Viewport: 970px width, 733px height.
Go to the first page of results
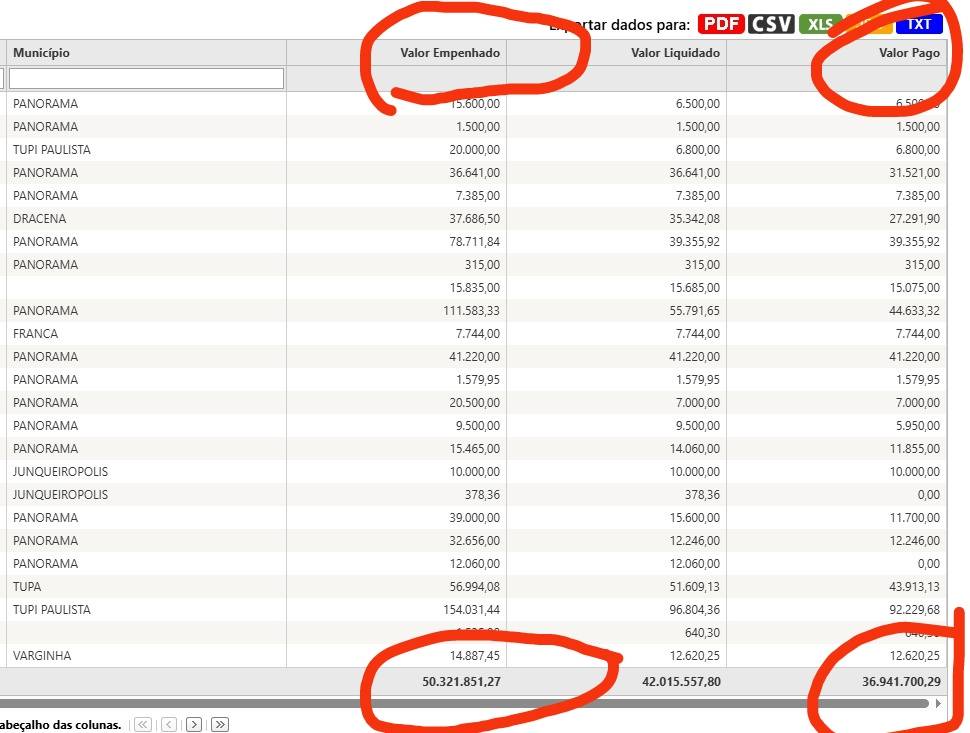click(x=143, y=724)
